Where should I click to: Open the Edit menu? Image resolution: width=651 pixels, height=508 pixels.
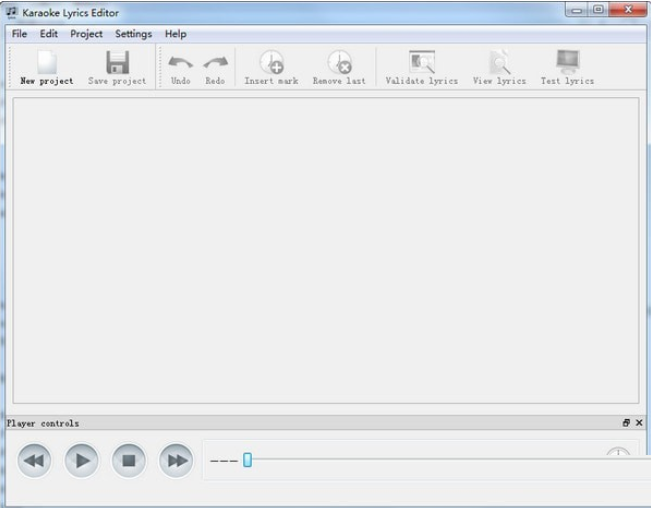click(x=49, y=34)
